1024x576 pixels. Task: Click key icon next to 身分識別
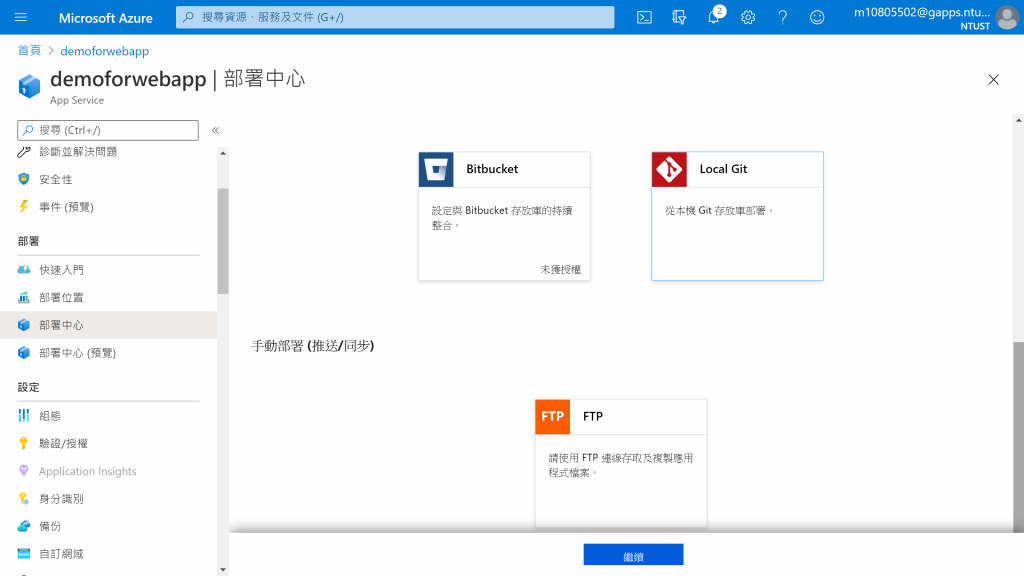(24, 498)
